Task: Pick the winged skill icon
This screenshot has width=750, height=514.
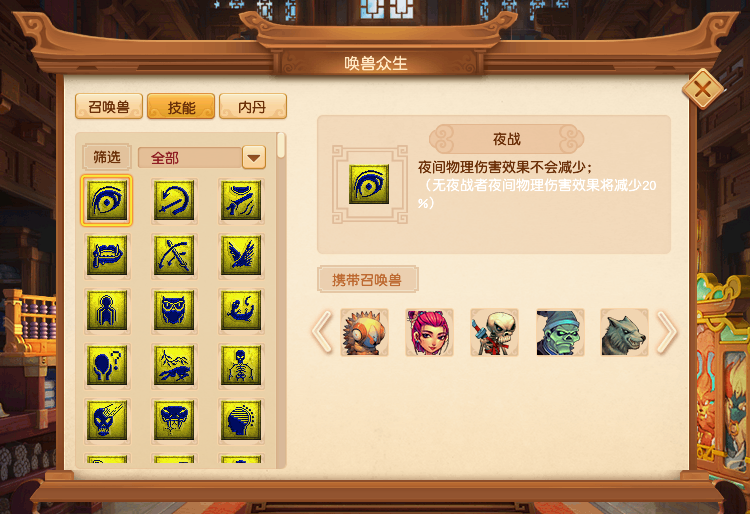Action: tap(242, 255)
